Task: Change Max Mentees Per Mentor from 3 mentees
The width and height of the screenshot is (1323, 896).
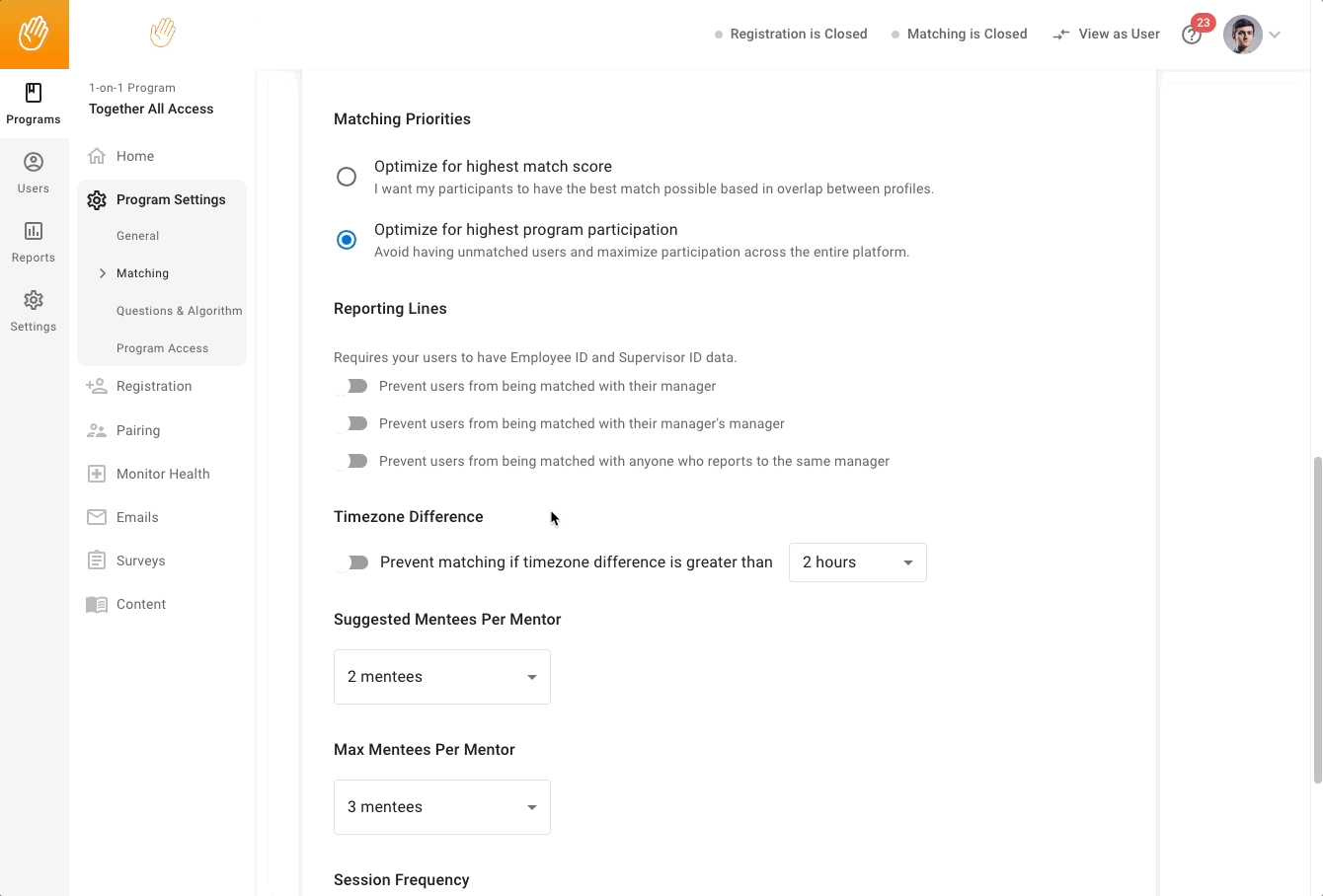Action: tap(441, 806)
